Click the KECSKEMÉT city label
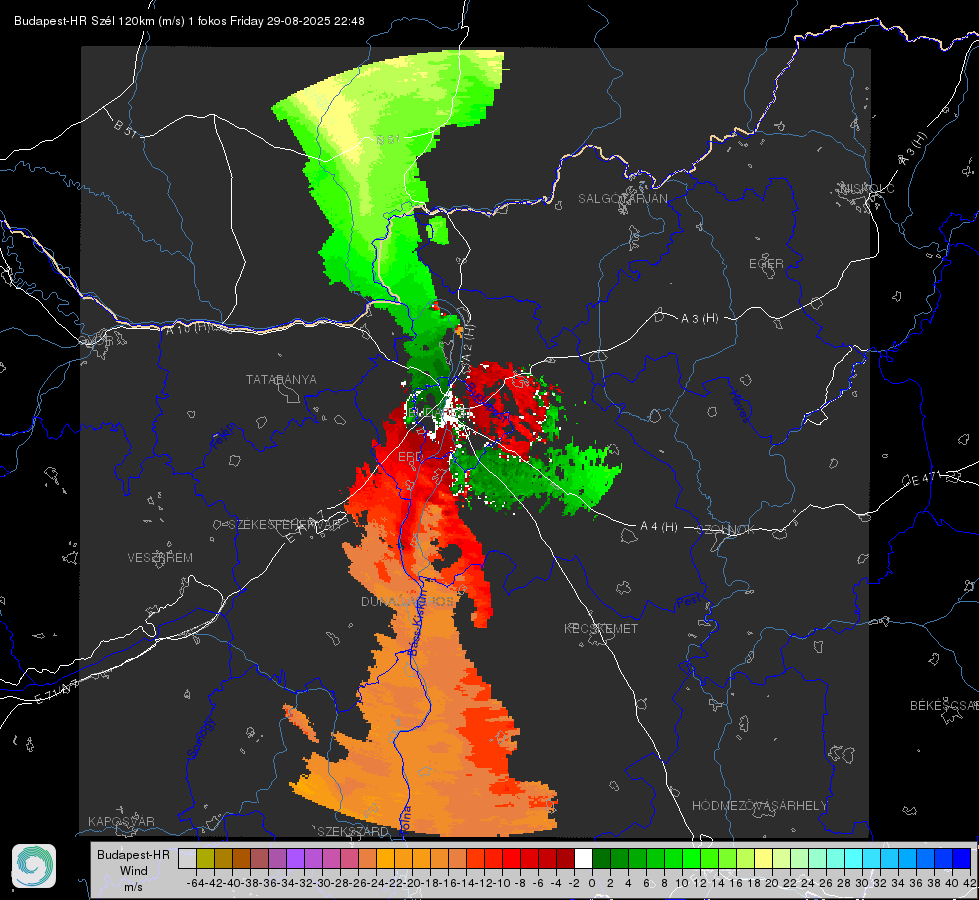This screenshot has width=979, height=900. point(601,629)
